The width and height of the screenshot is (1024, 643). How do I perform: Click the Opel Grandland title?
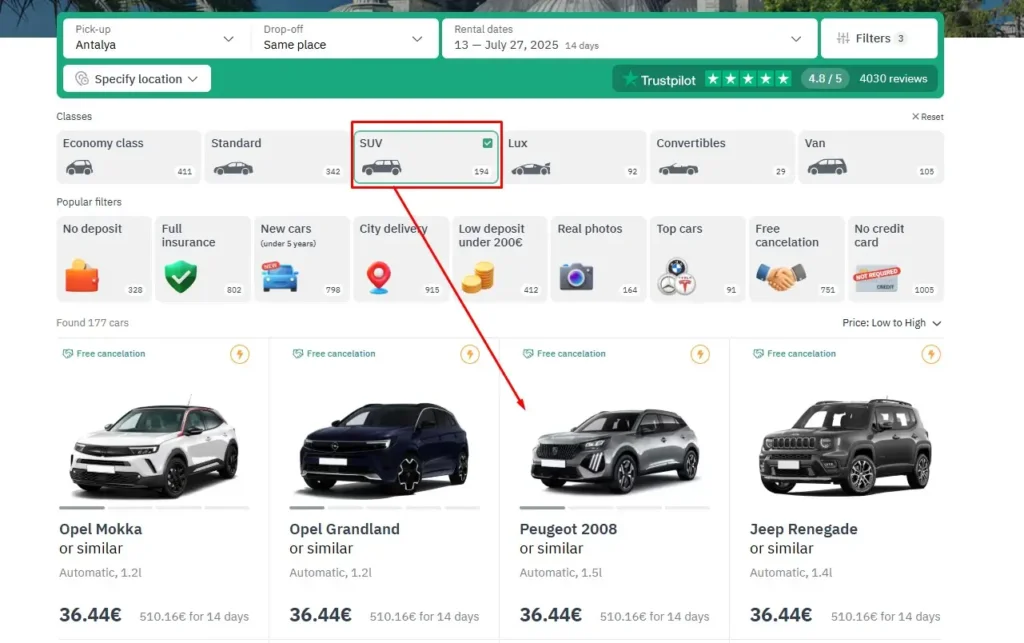click(x=344, y=529)
